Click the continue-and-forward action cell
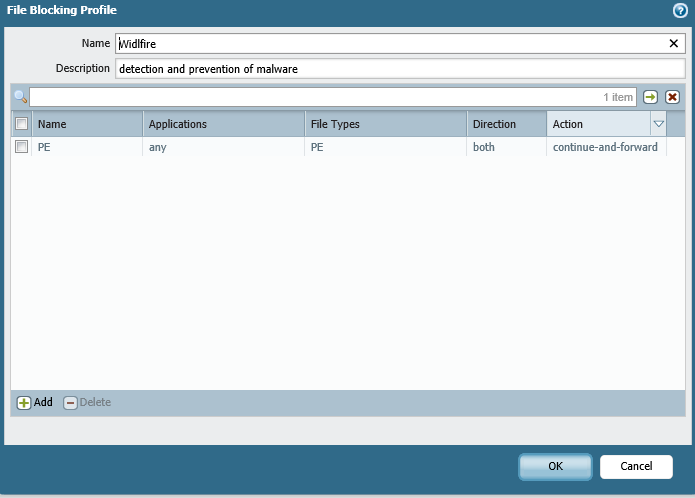 tap(606, 147)
